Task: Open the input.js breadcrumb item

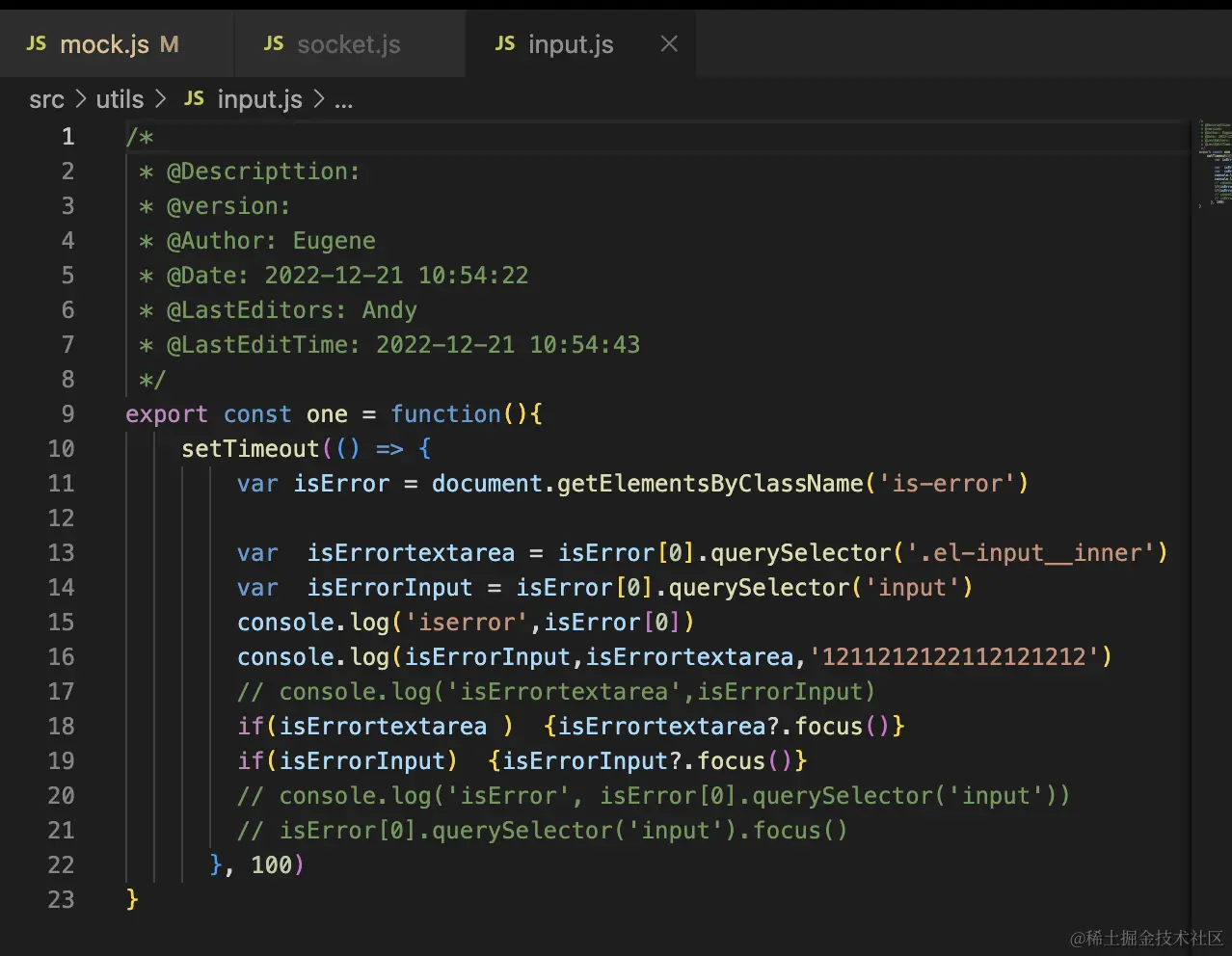Action: pos(259,99)
